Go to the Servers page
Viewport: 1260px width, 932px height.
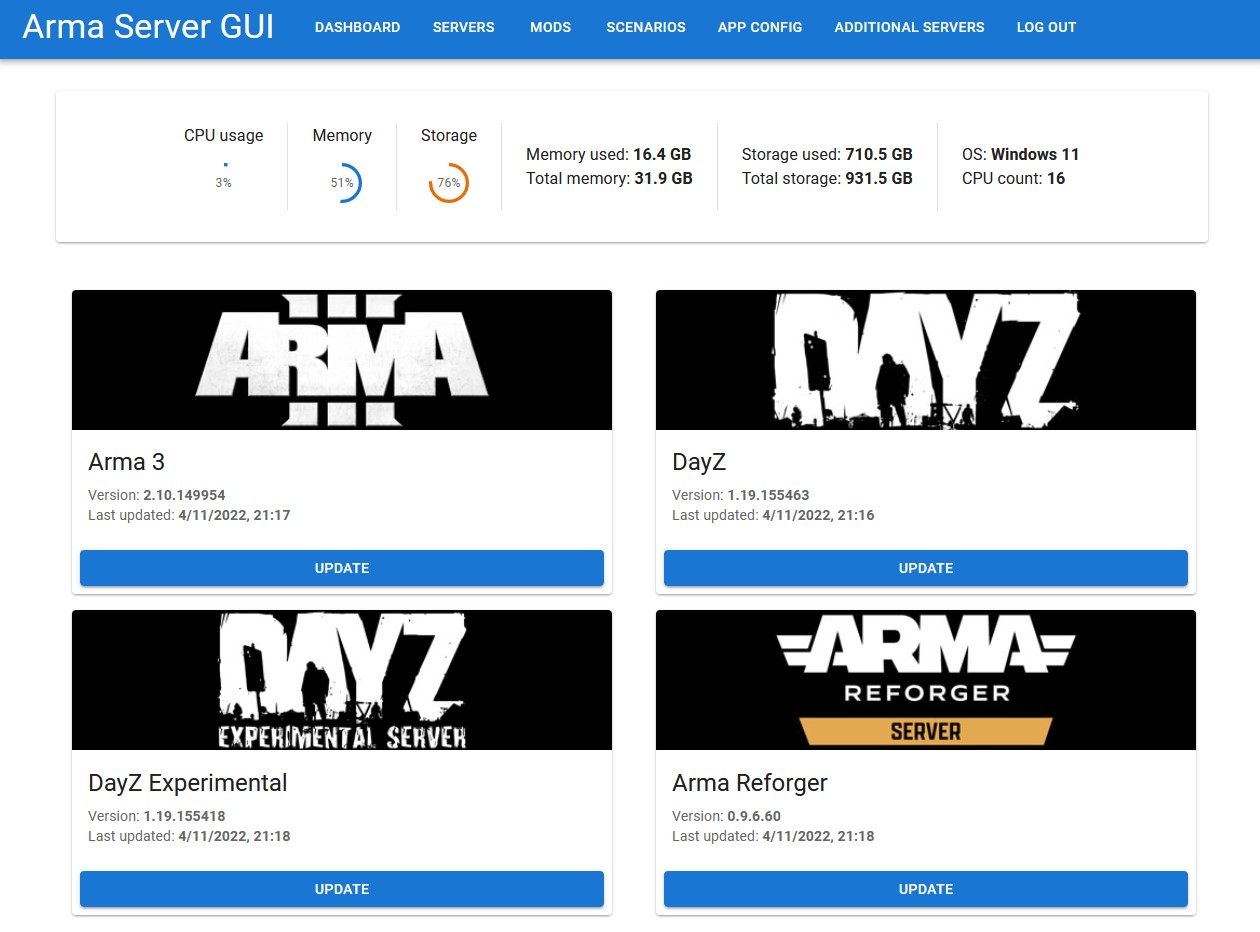point(463,27)
